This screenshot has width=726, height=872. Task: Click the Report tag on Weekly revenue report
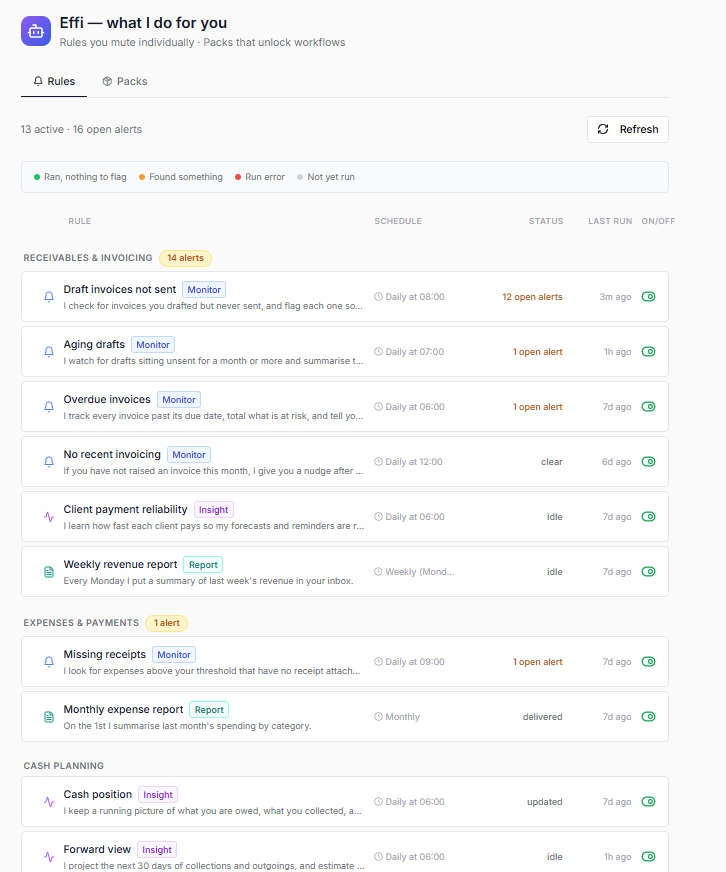203,565
